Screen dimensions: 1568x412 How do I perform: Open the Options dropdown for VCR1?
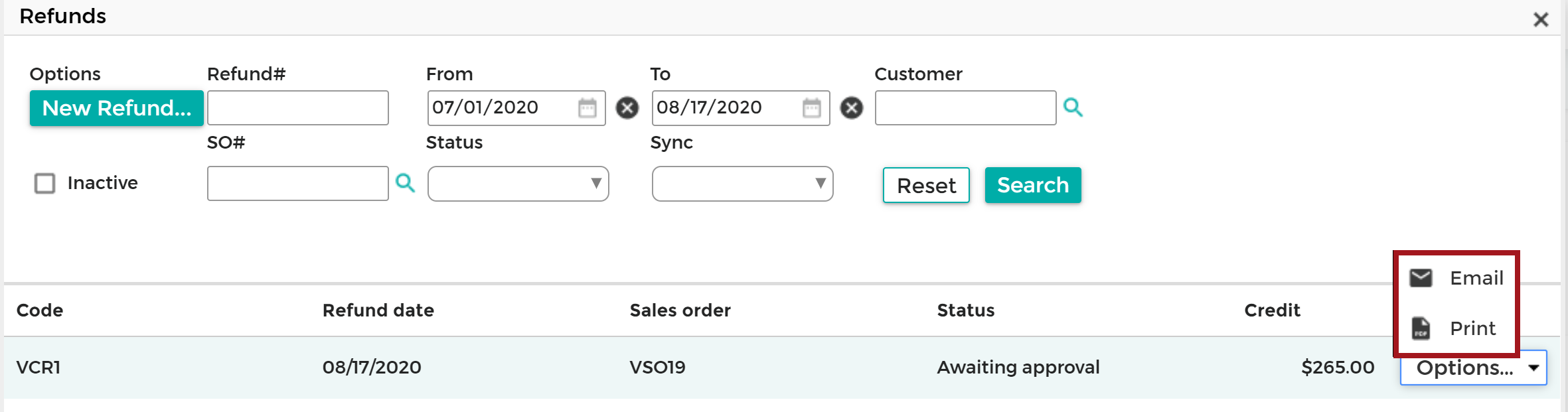[x=1474, y=368]
